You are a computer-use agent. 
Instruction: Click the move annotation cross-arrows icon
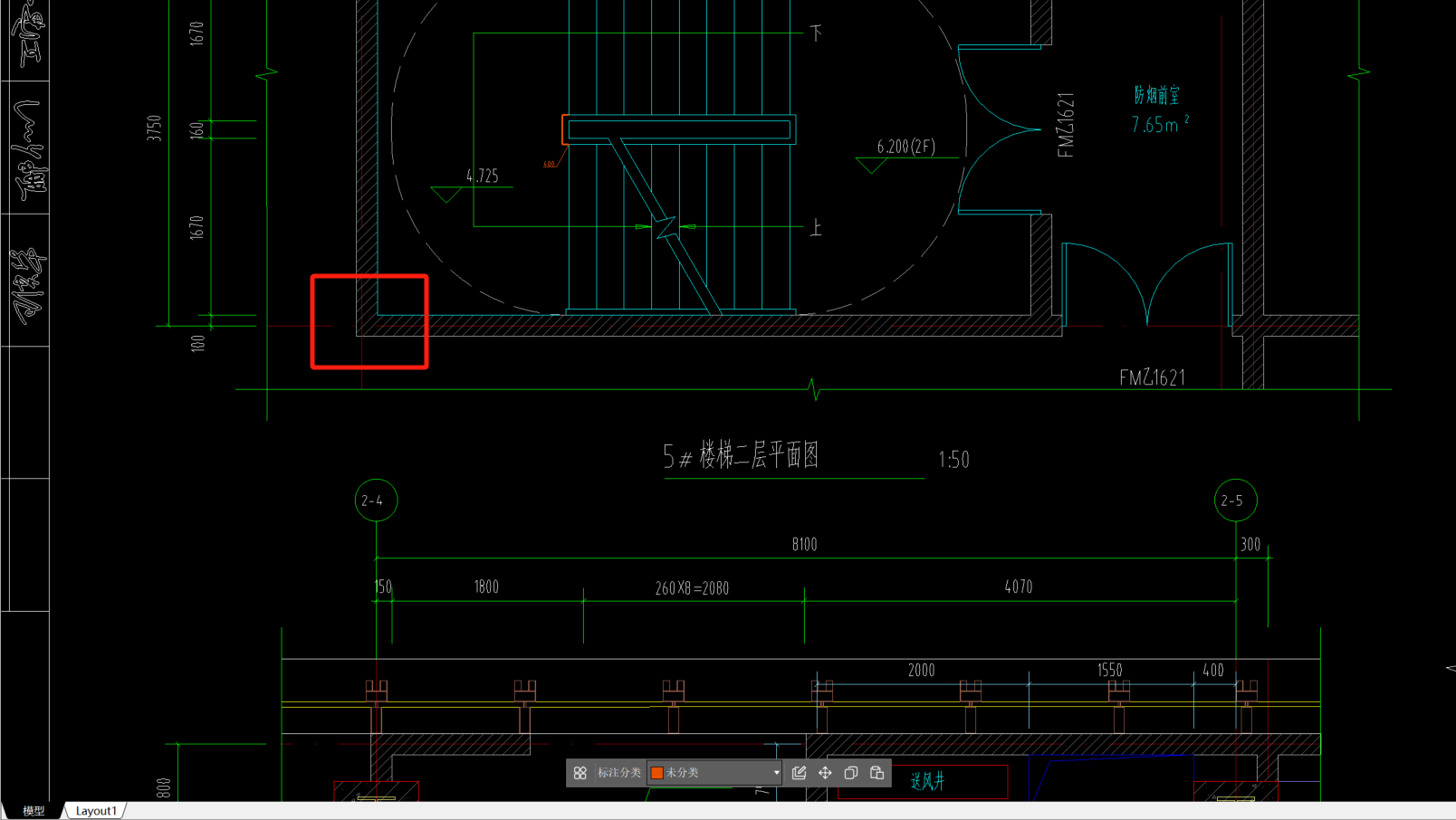[x=825, y=773]
